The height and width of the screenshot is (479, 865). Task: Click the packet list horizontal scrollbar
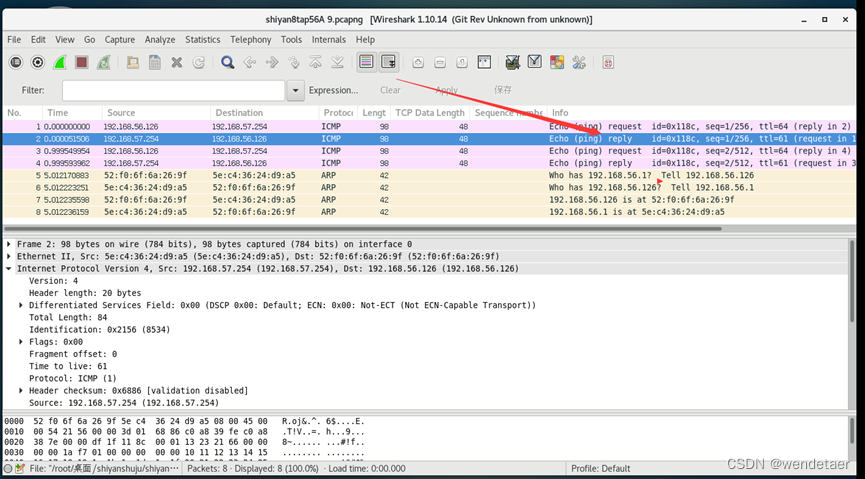point(364,228)
